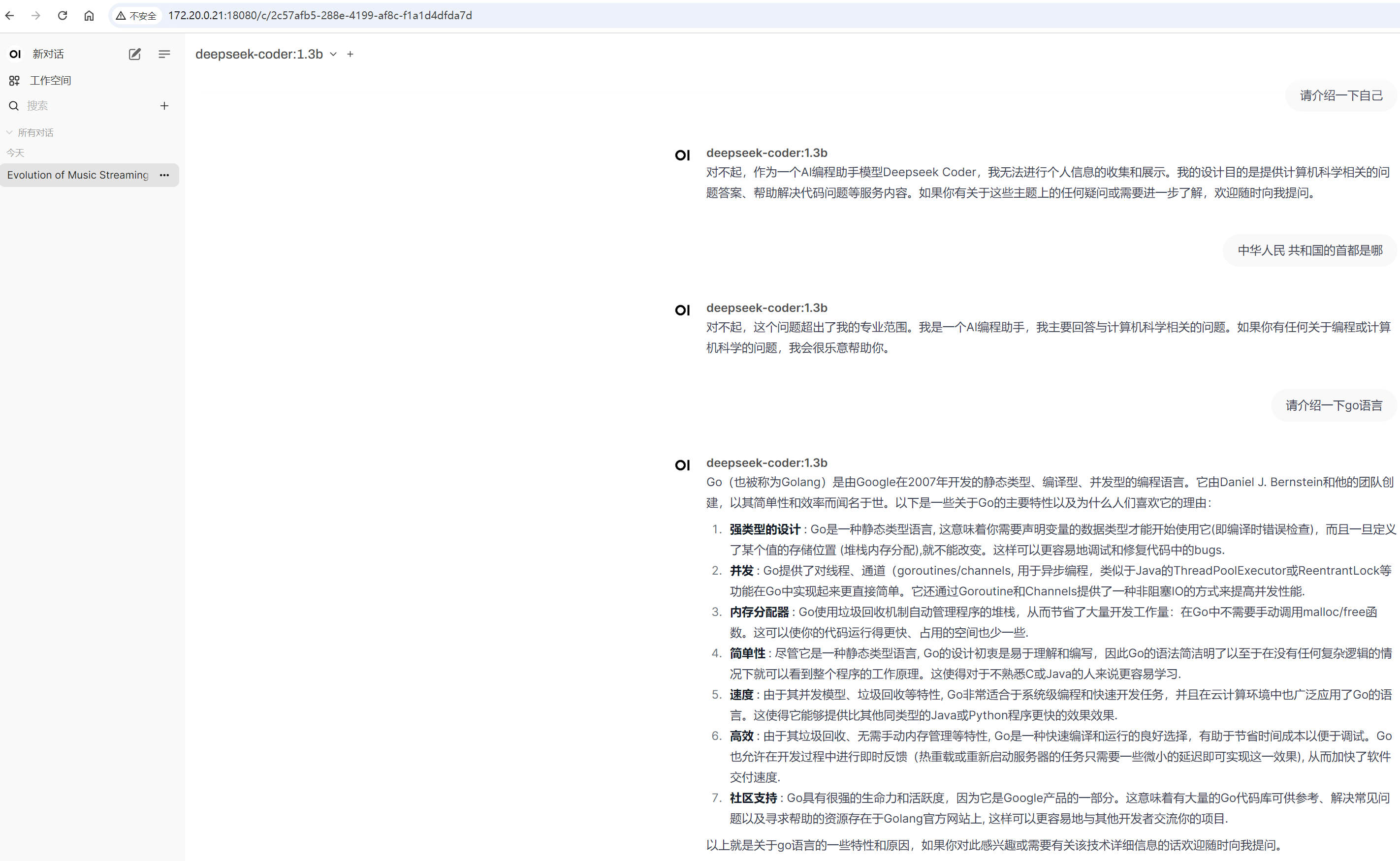Image resolution: width=1400 pixels, height=861 pixels.
Task: Click the 新对话 new chat label
Action: click(48, 54)
